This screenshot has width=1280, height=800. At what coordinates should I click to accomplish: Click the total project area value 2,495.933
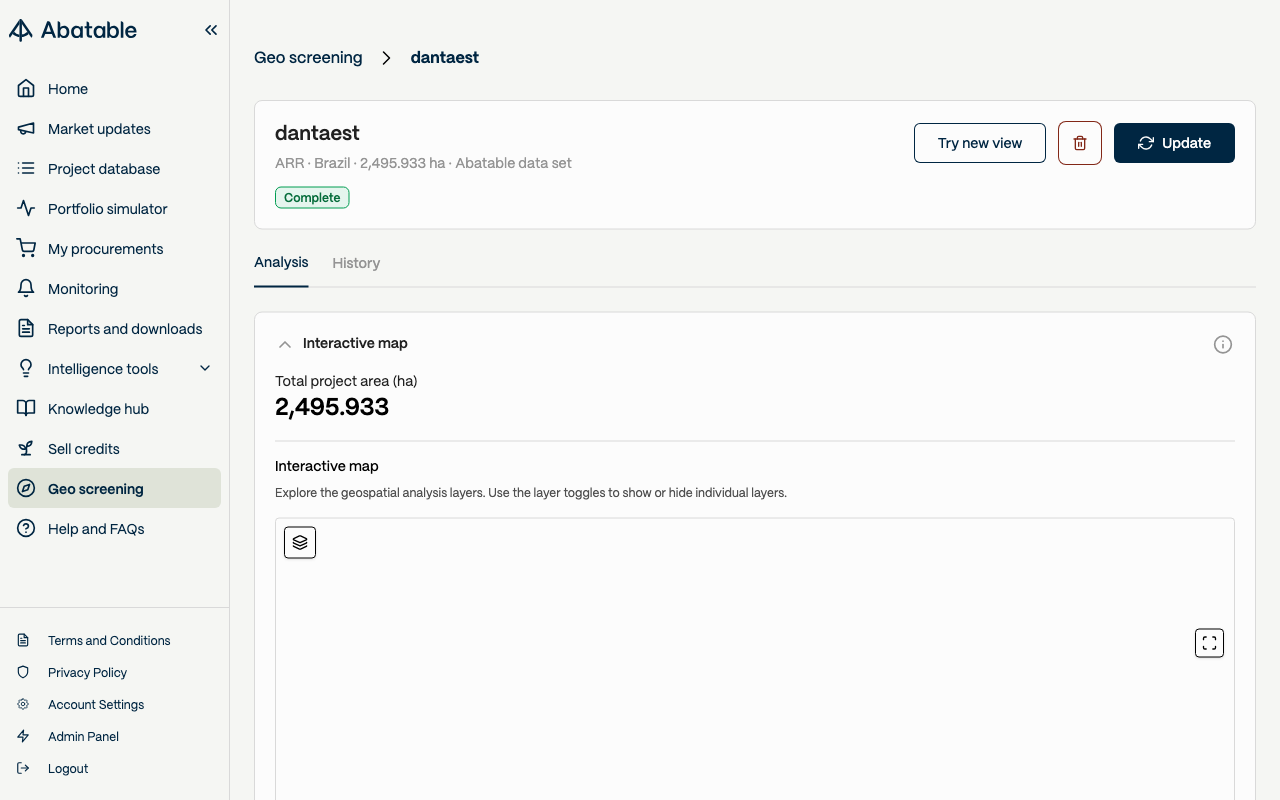[x=332, y=407]
